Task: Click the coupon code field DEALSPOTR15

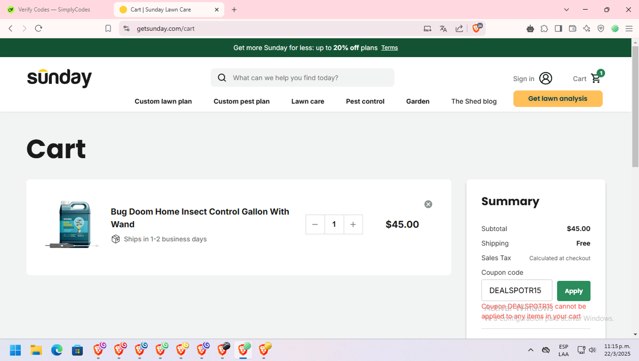Action: pyautogui.click(x=517, y=291)
